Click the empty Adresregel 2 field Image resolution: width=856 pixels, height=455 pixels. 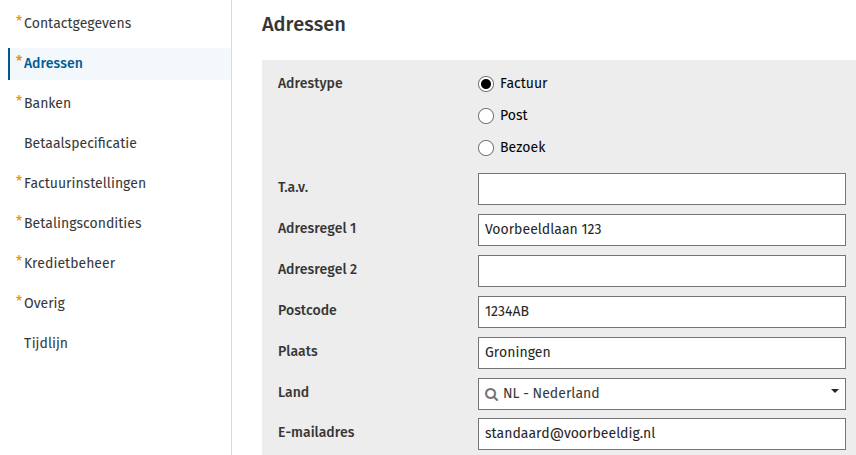662,271
